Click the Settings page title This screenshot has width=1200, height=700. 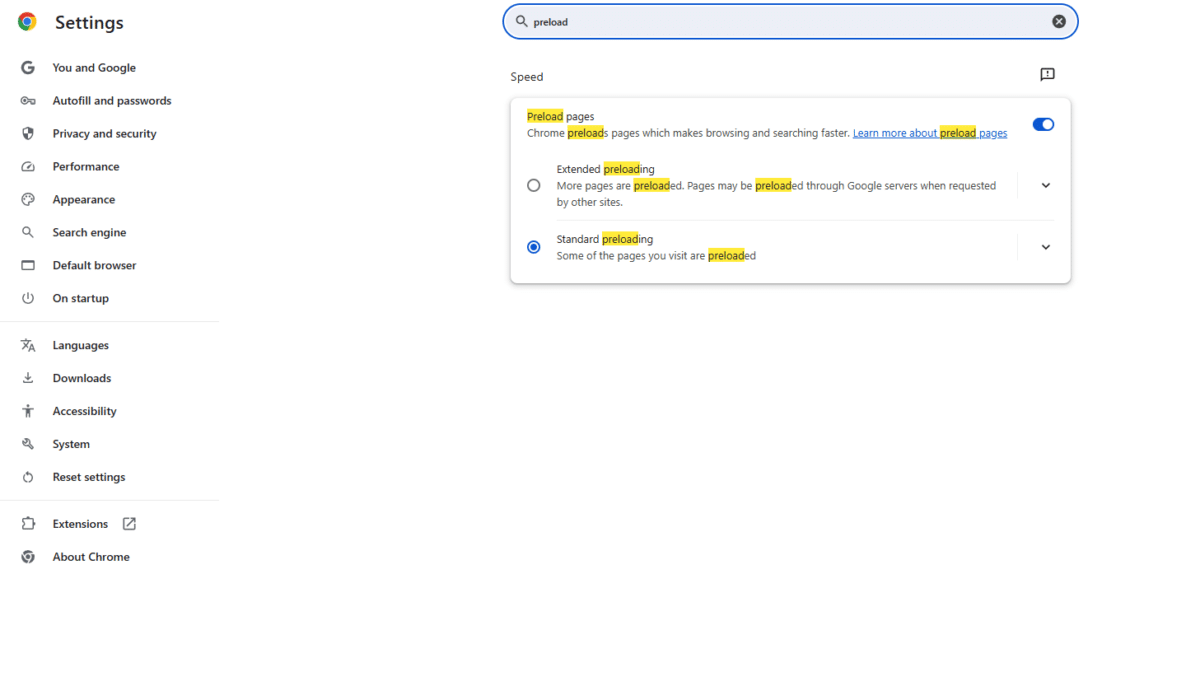[89, 22]
